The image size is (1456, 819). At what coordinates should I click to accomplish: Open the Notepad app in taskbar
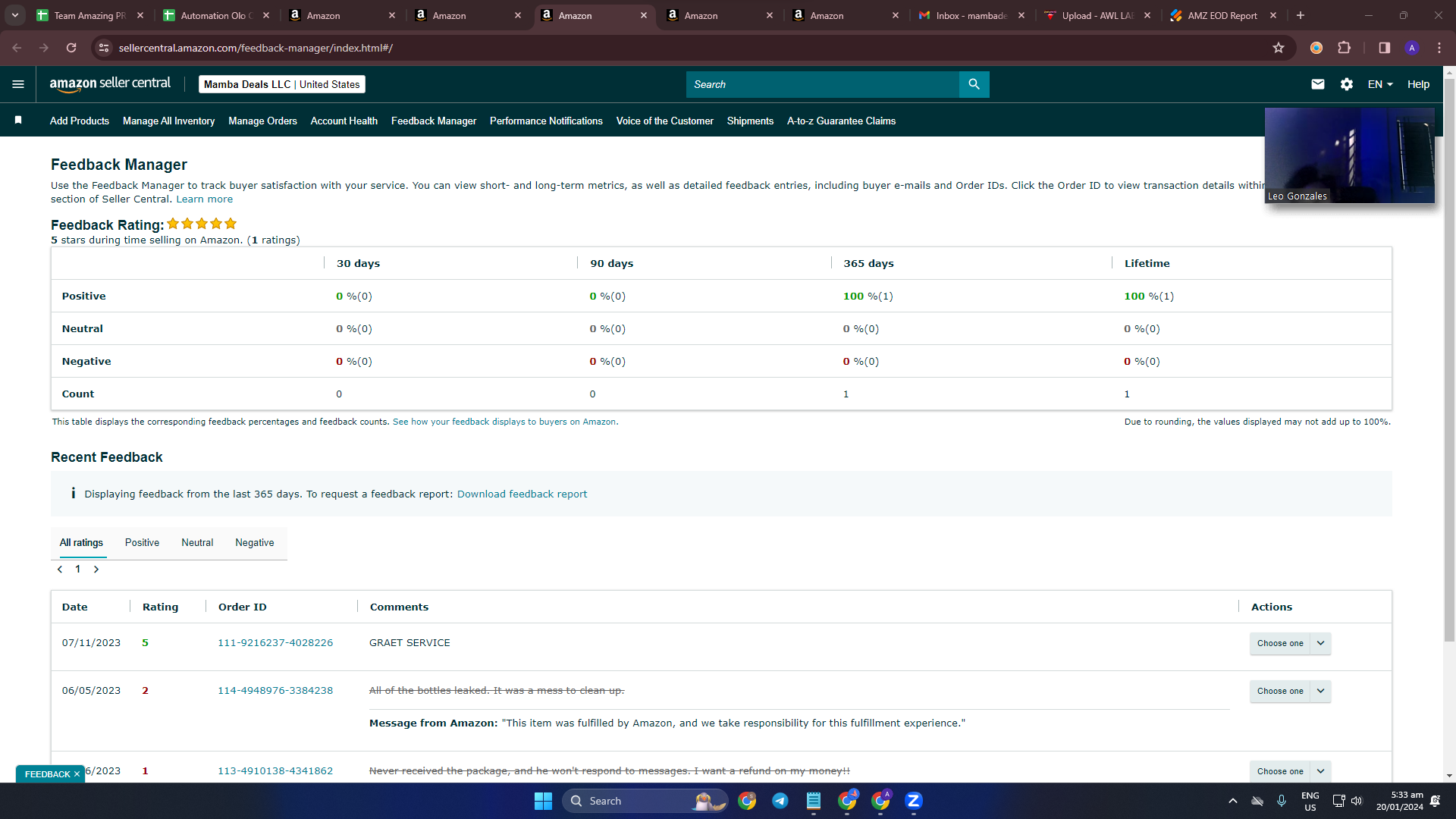click(x=814, y=801)
